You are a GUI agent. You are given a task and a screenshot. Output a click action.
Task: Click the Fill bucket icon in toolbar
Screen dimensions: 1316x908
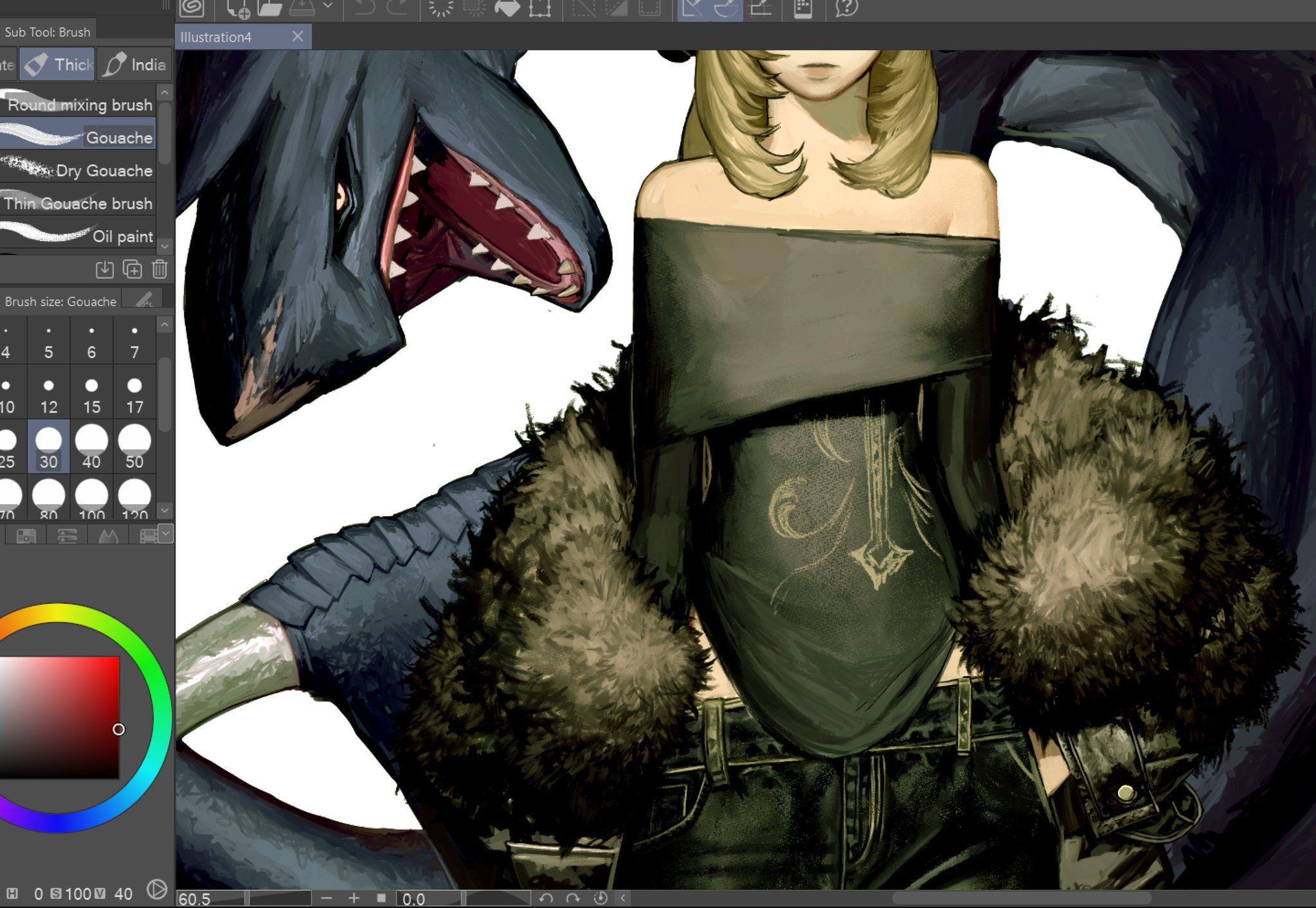pos(507,8)
